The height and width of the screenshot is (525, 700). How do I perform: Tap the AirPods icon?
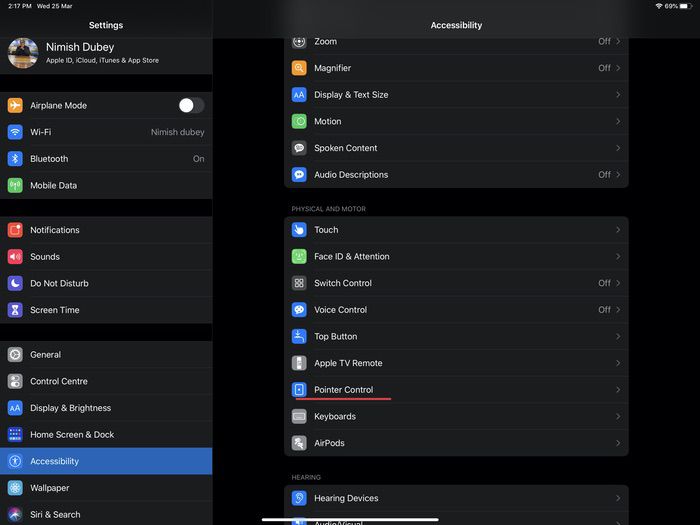pos(299,443)
